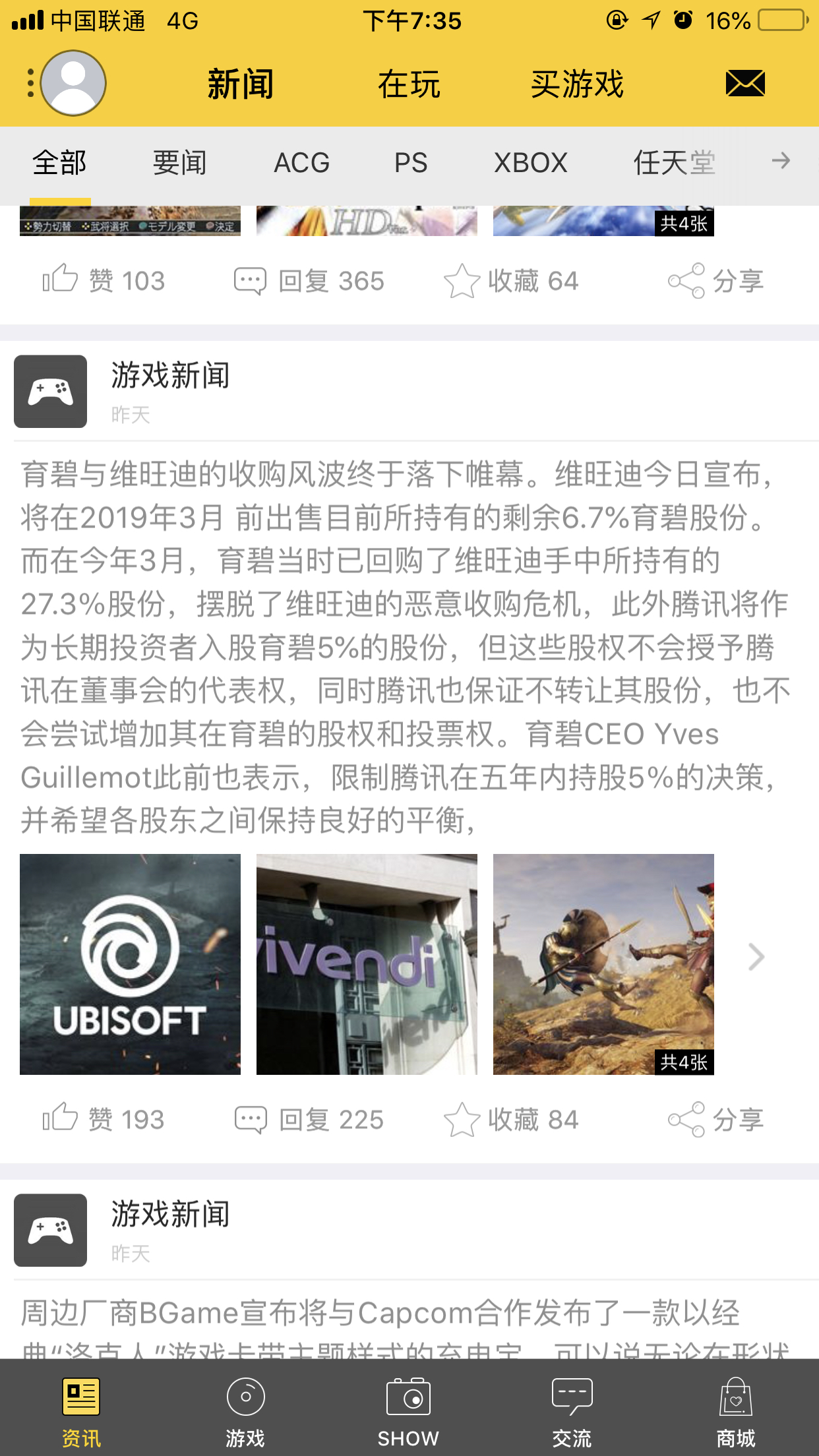Like the top post with 103 likes
This screenshot has height=1456, width=819.
coord(104,280)
